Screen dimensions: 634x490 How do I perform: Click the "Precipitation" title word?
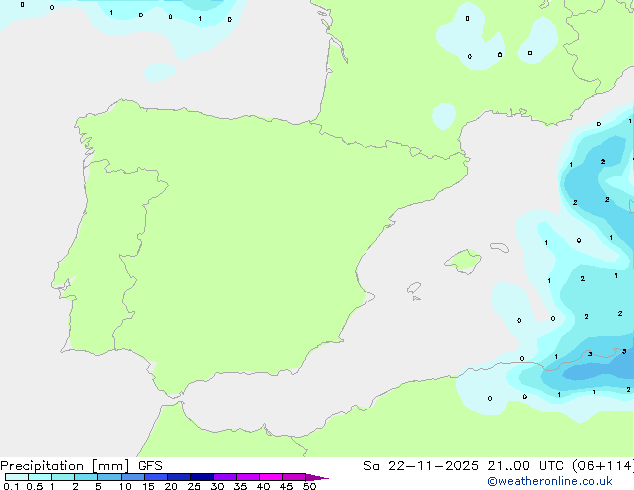(x=42, y=466)
